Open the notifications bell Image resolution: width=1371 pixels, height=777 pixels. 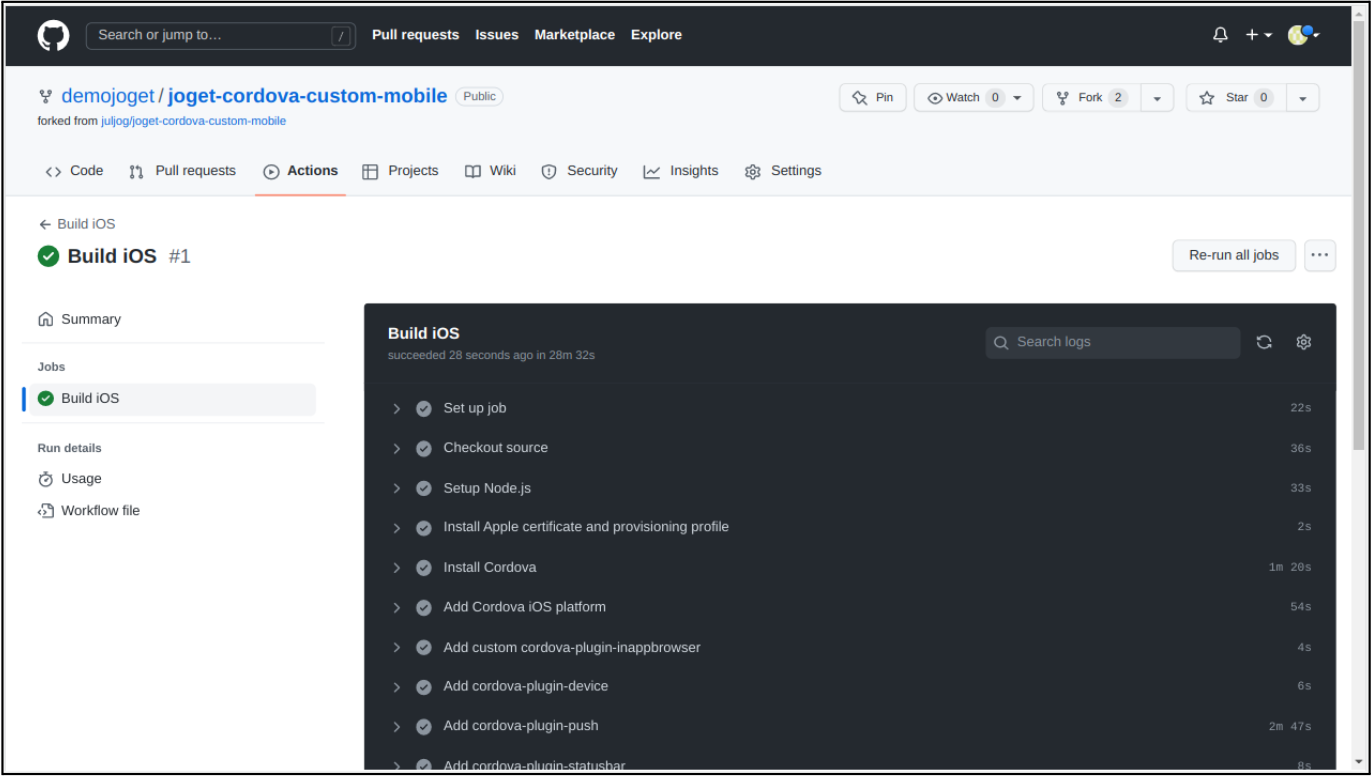(x=1220, y=35)
